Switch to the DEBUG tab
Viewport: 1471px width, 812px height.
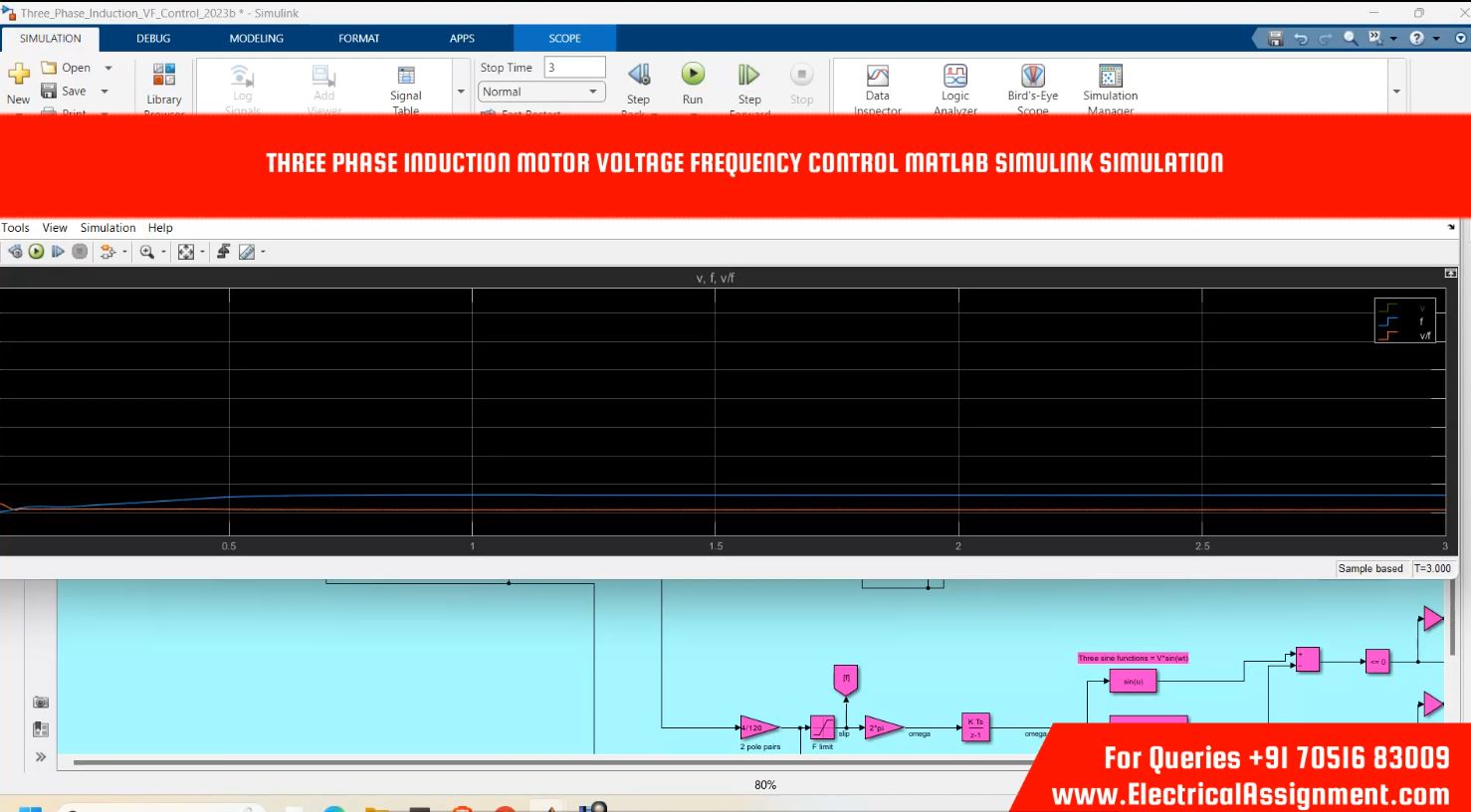[x=153, y=38]
